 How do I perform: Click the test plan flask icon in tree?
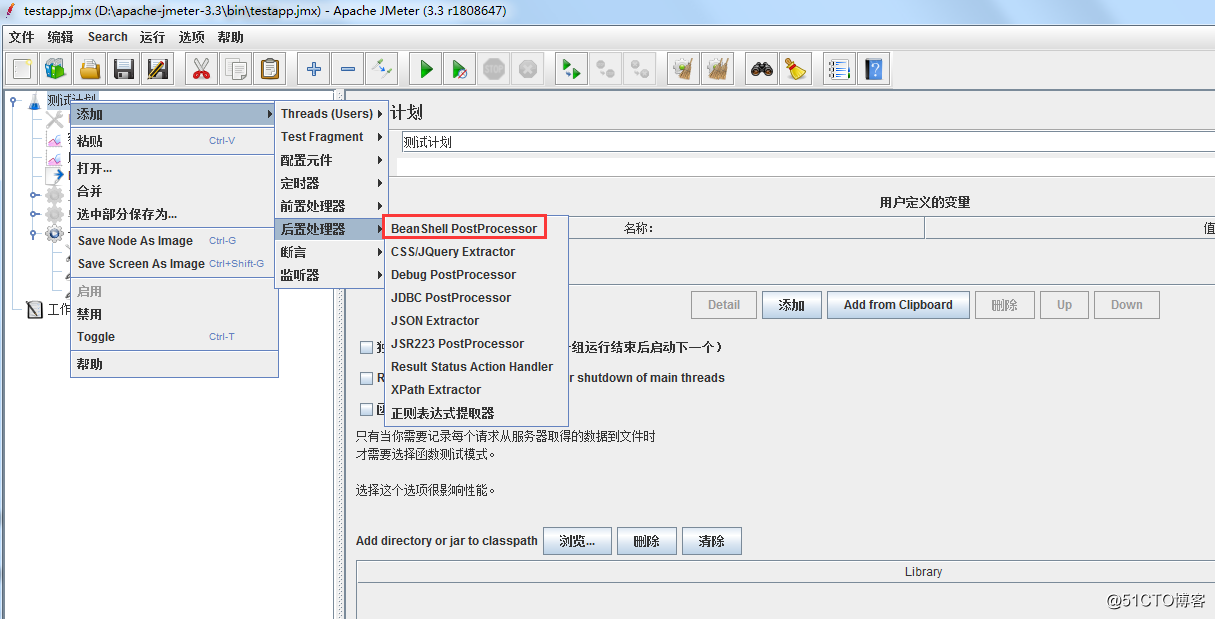35,100
